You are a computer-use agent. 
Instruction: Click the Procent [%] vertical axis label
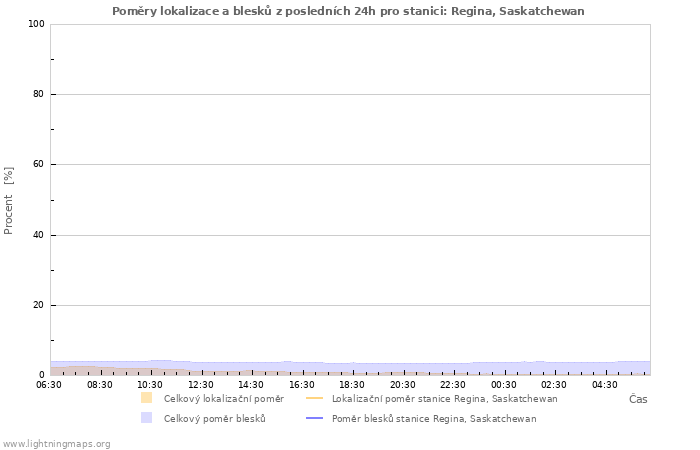(x=9, y=200)
